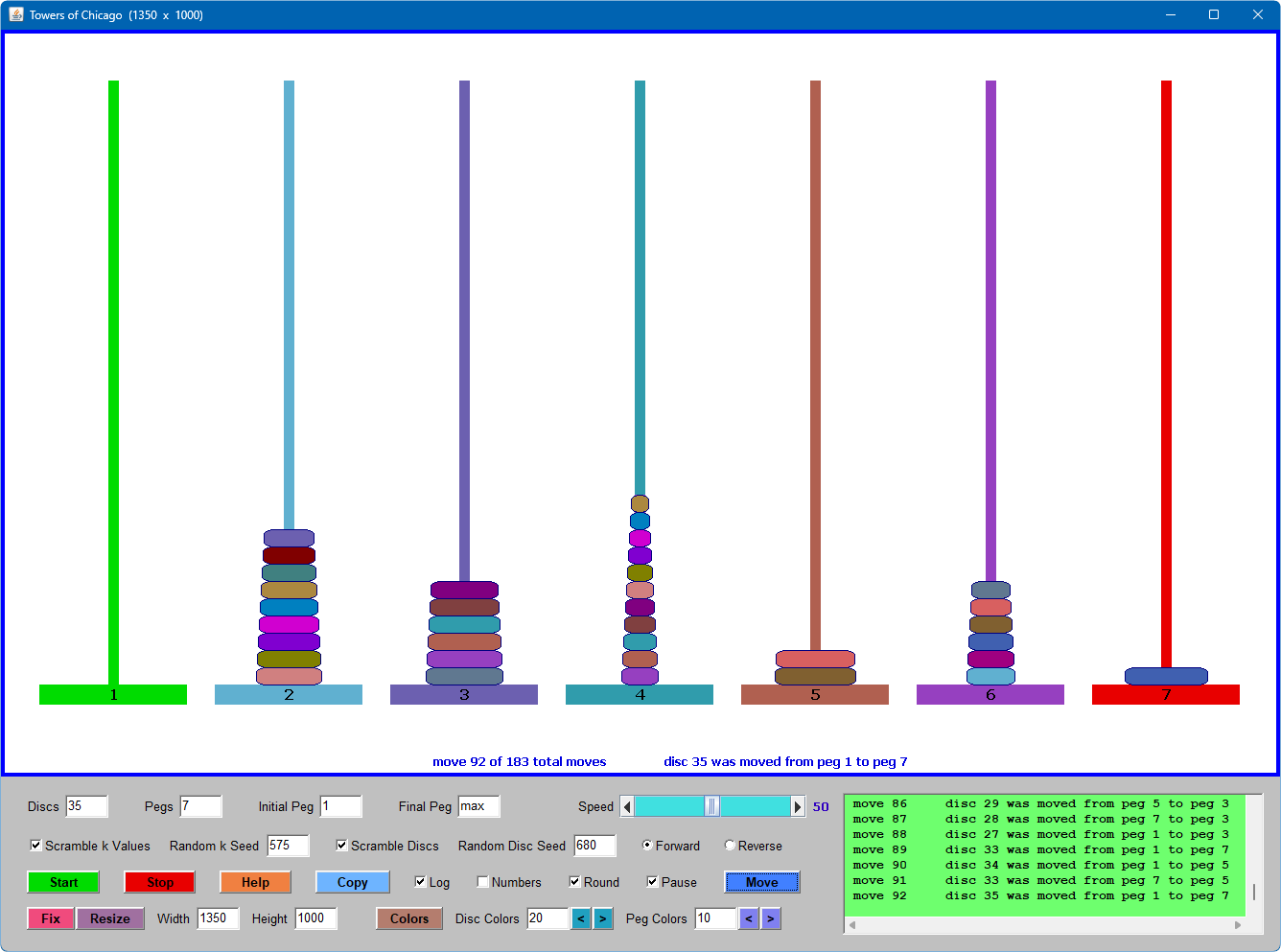Viewport: 1281px width, 952px height.
Task: Click the log panel vertical scrollbar
Action: pos(1253,892)
